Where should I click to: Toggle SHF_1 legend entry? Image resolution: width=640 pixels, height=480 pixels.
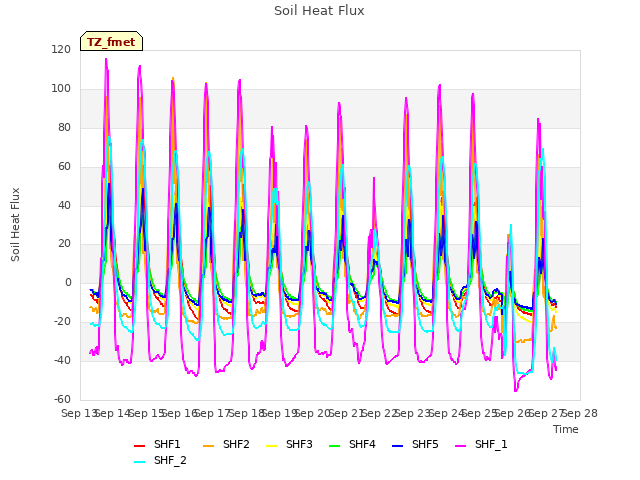click(481, 444)
